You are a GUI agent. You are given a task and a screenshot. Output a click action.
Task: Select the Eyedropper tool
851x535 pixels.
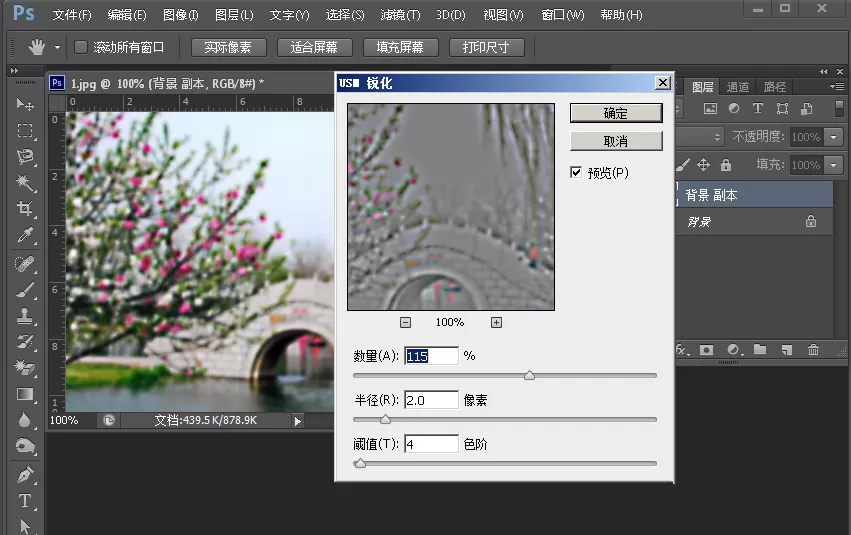pyautogui.click(x=24, y=235)
